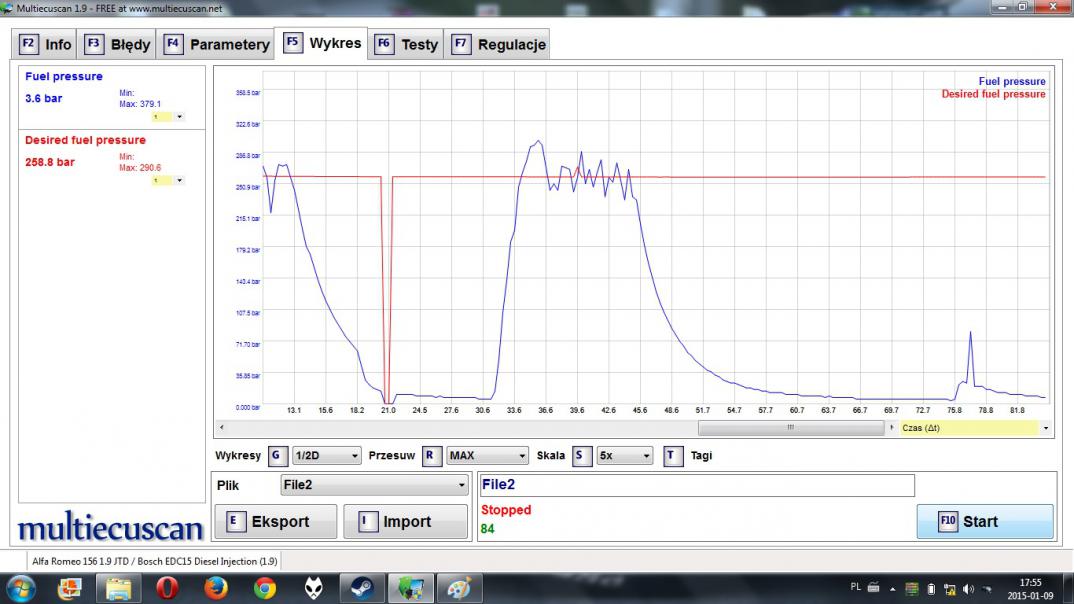Go to the Błędy tab
Image resolution: width=1074 pixels, height=604 pixels.
(x=118, y=44)
